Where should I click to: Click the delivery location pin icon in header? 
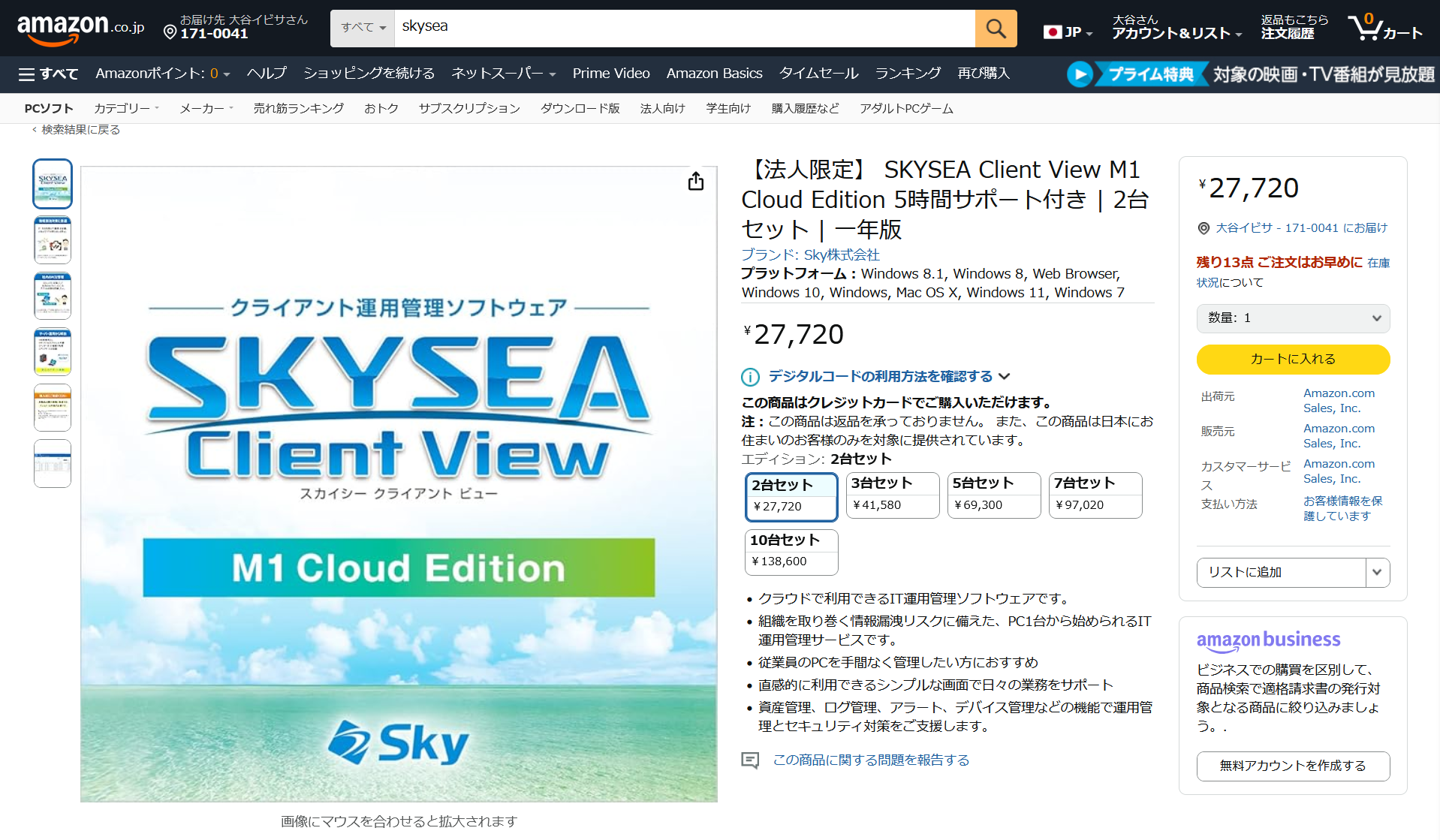tap(170, 32)
